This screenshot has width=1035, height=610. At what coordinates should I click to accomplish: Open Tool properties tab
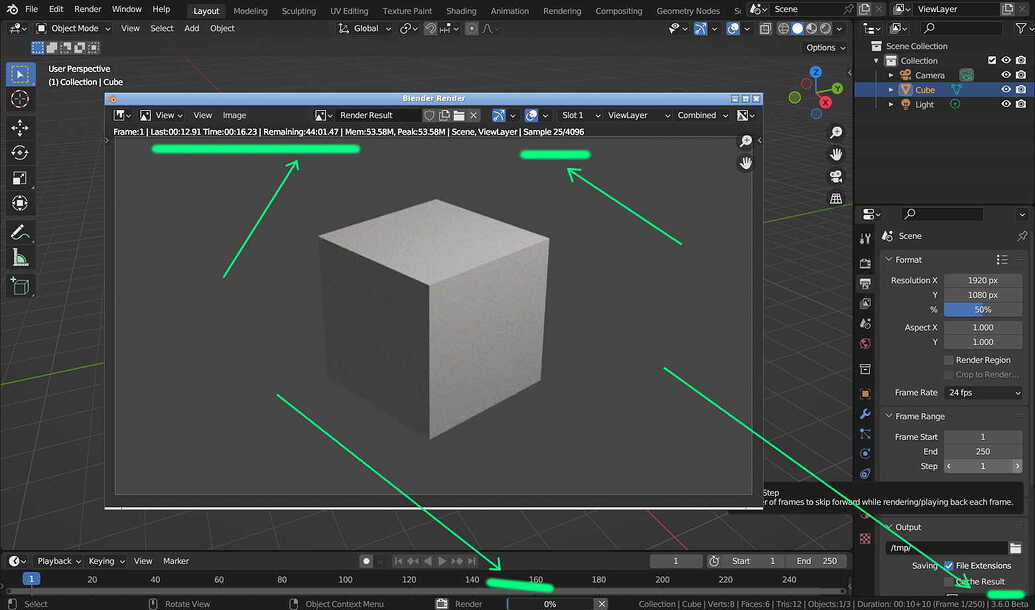click(865, 239)
